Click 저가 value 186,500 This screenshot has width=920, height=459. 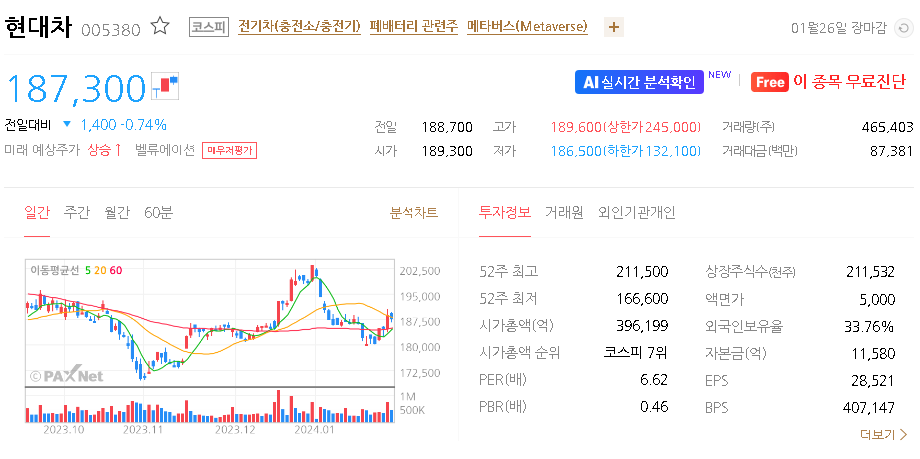576,151
